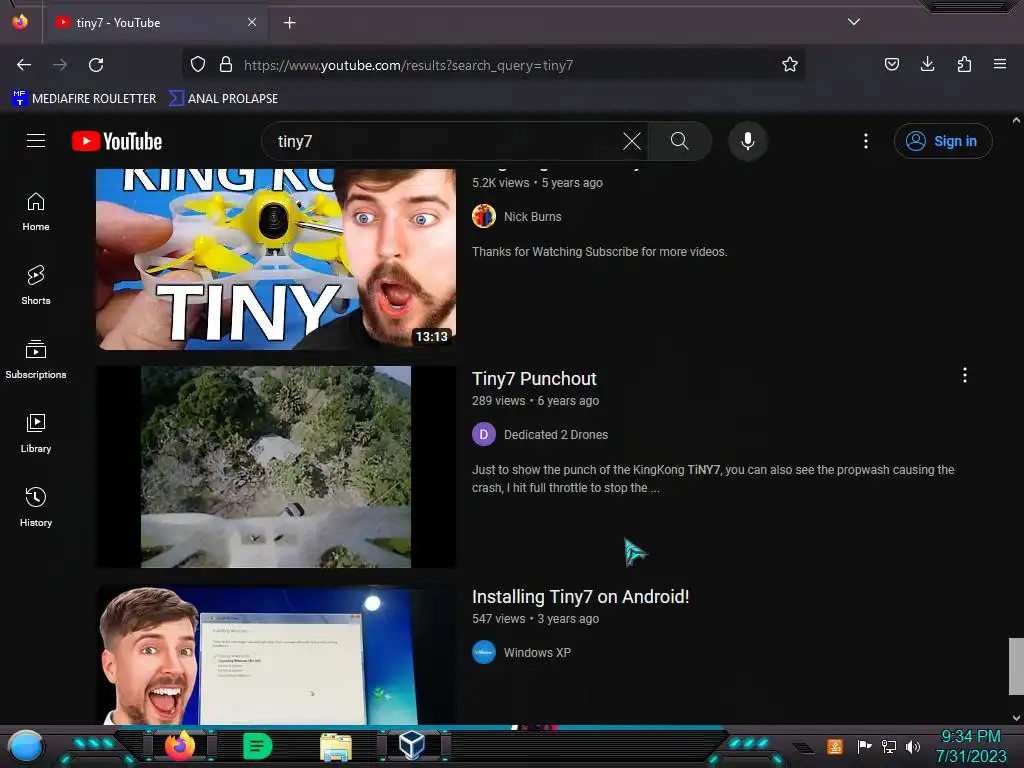Go back using the browser back arrow

[x=24, y=65]
